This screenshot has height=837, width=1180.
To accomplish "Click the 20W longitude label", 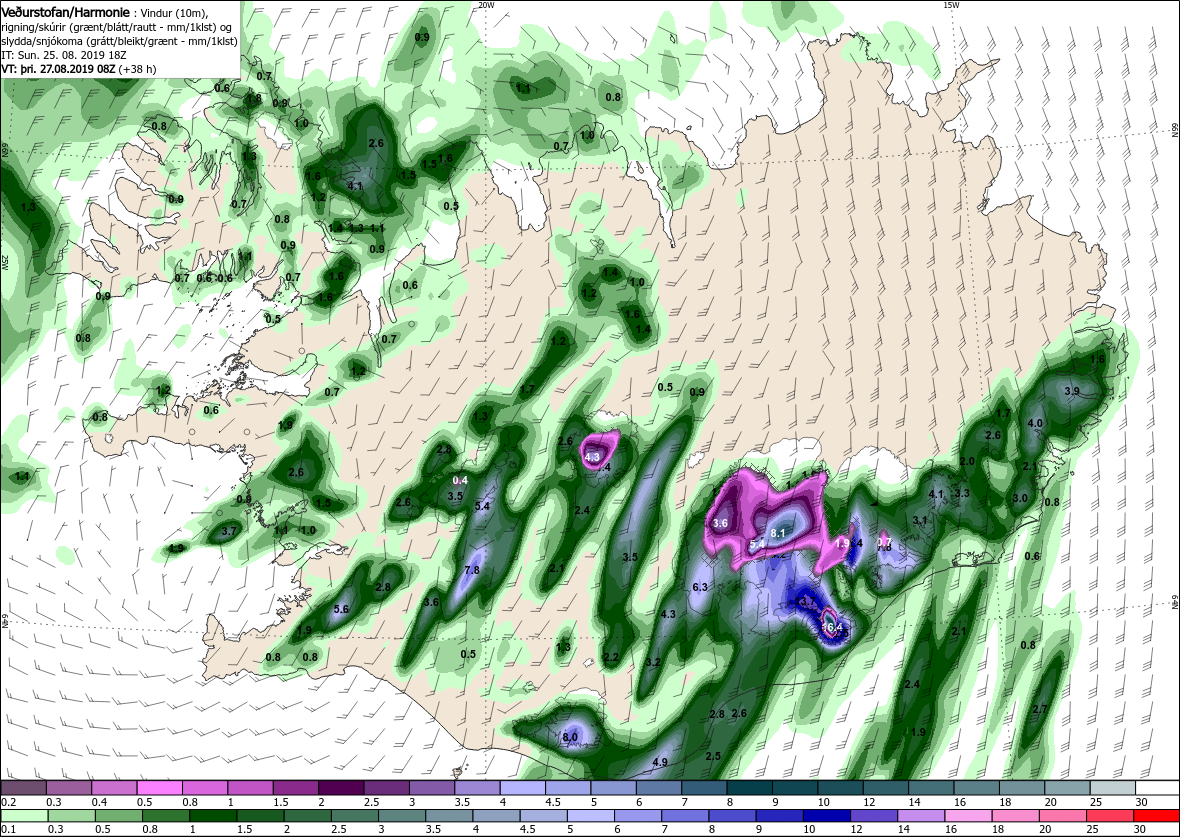I will click(487, 5).
